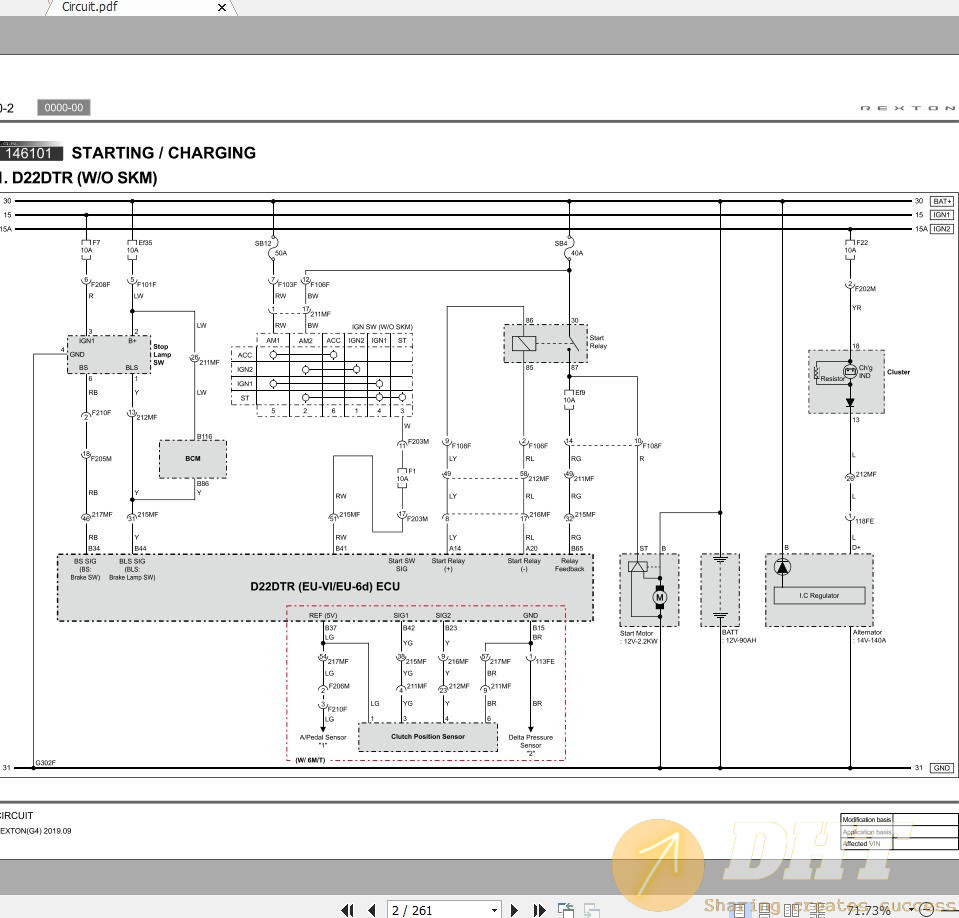Select continuous page view layout
Image resolution: width=959 pixels, height=918 pixels.
click(x=765, y=910)
